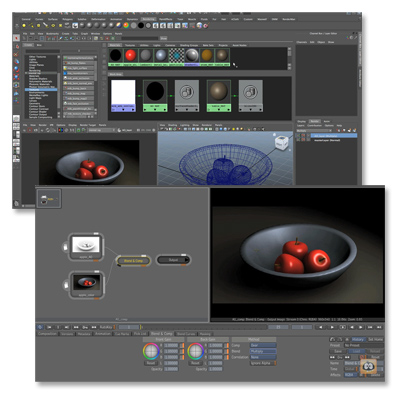Switch to the Textures tab in Hypershade
This screenshot has width=400, height=400.
pos(130,45)
